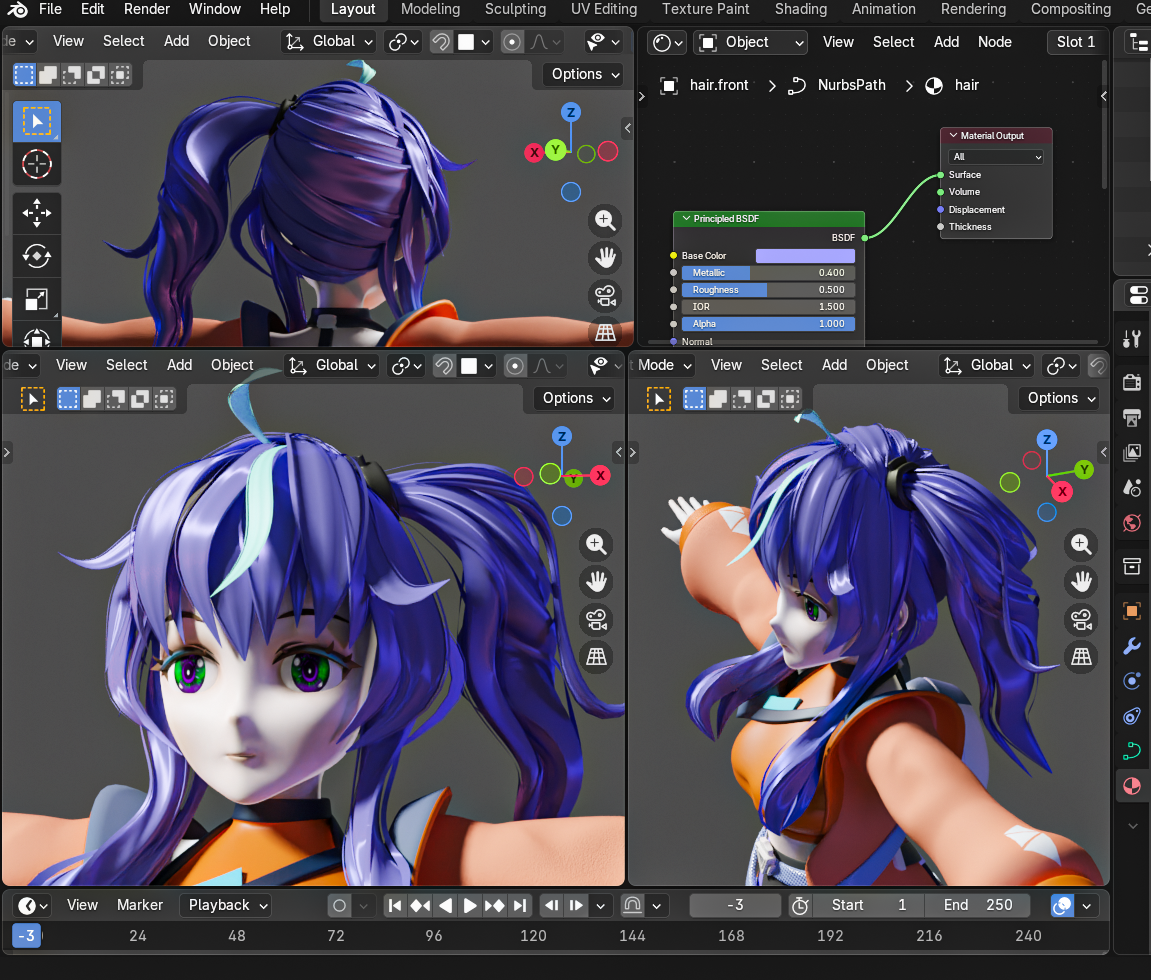Screen dimensions: 1151x980
Task: Click the Blender logo menu icon
Action: click(18, 10)
